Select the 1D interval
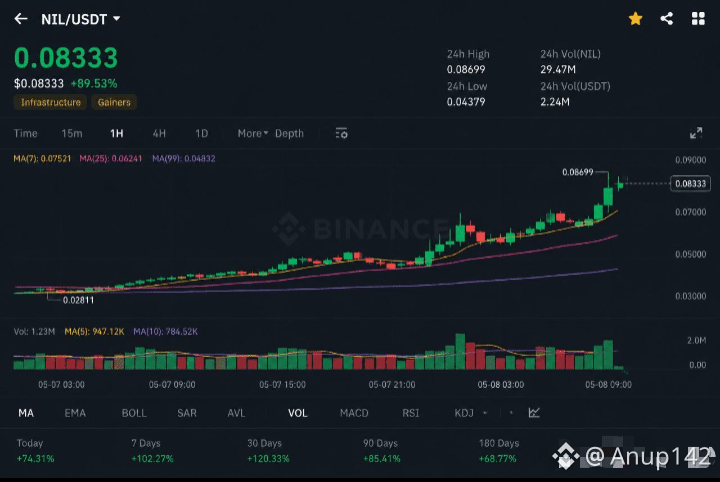Image resolution: width=720 pixels, height=482 pixels. click(x=202, y=134)
